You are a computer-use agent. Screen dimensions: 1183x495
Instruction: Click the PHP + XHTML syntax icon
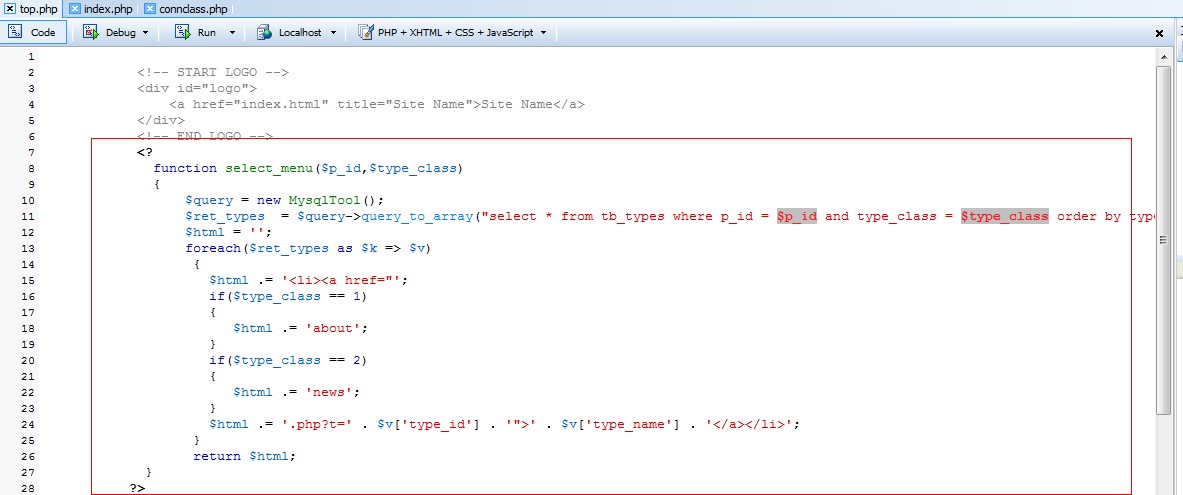pyautogui.click(x=365, y=32)
